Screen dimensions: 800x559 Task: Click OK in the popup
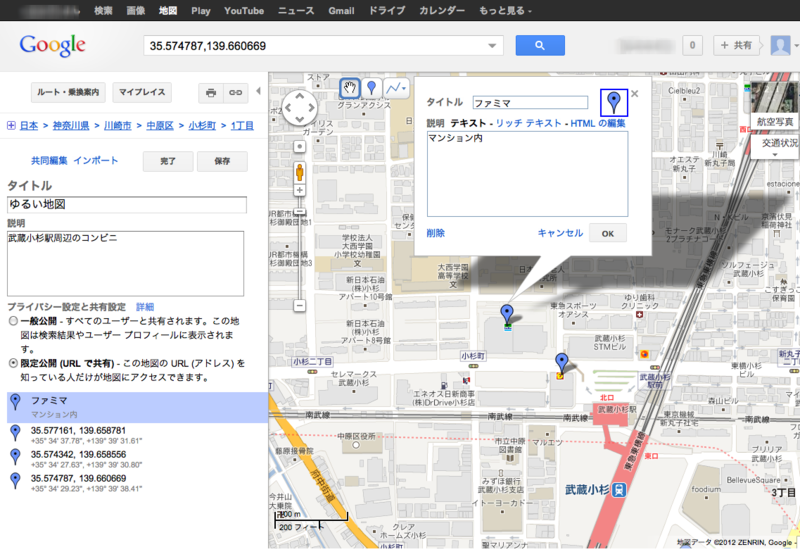tap(608, 233)
